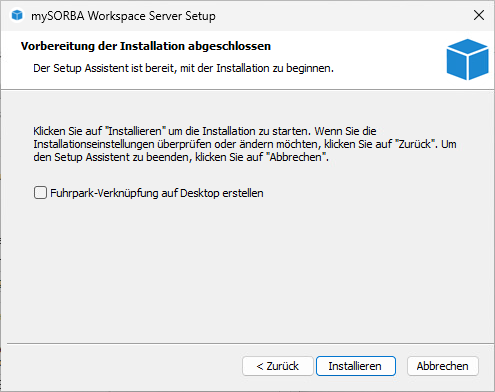Viewport: 495px width, 392px height.
Task: Click the quoted word "Zurück" in the instructions
Action: pyautogui.click(x=415, y=144)
